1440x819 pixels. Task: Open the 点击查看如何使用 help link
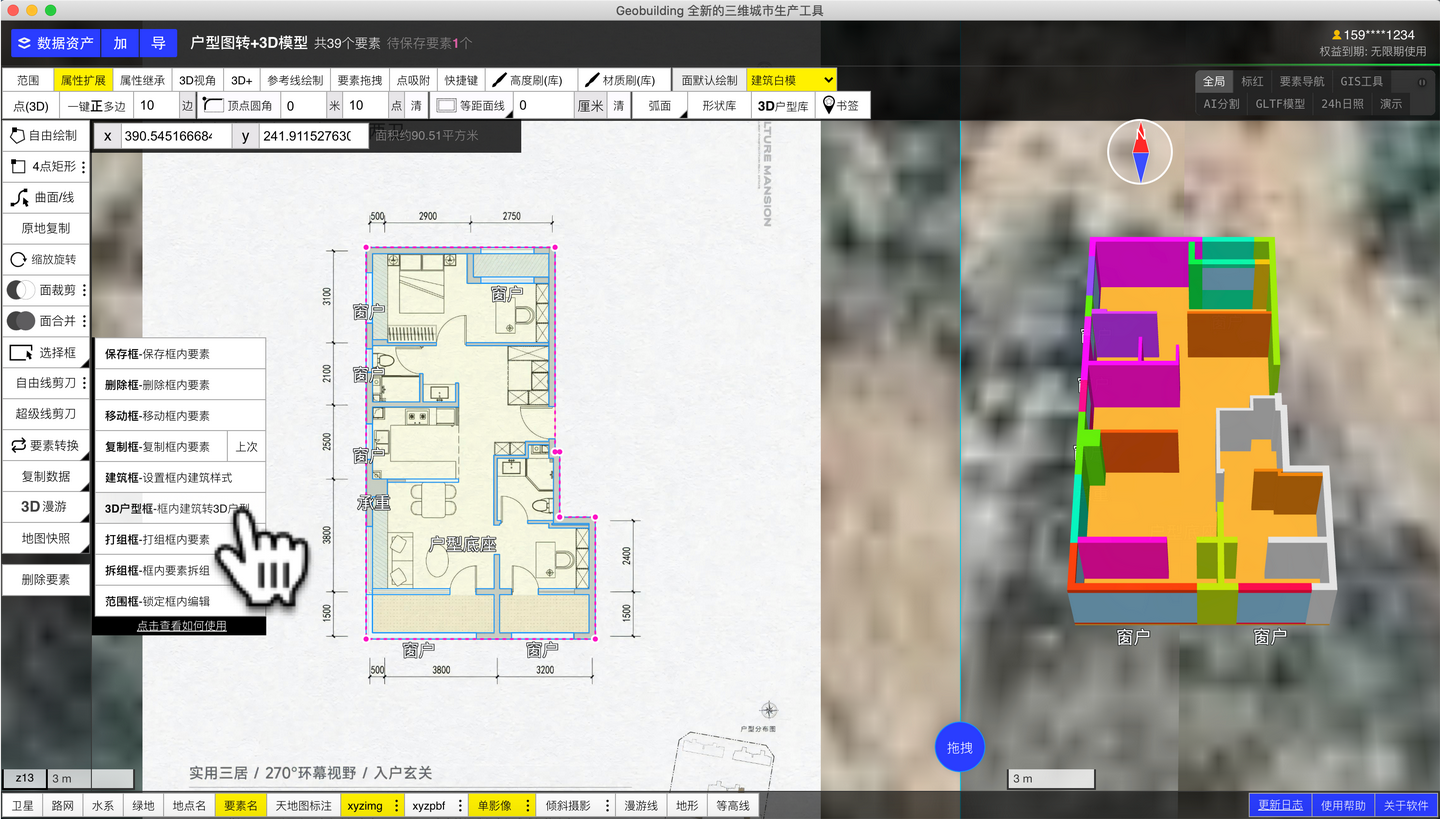(181, 626)
